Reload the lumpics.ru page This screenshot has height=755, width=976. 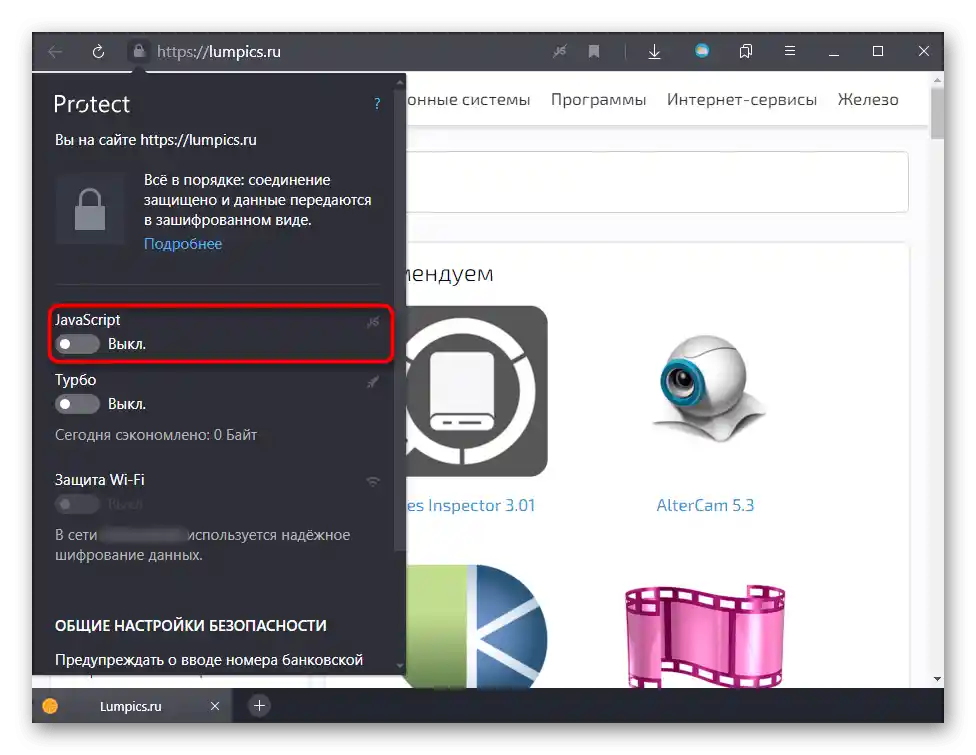[97, 51]
